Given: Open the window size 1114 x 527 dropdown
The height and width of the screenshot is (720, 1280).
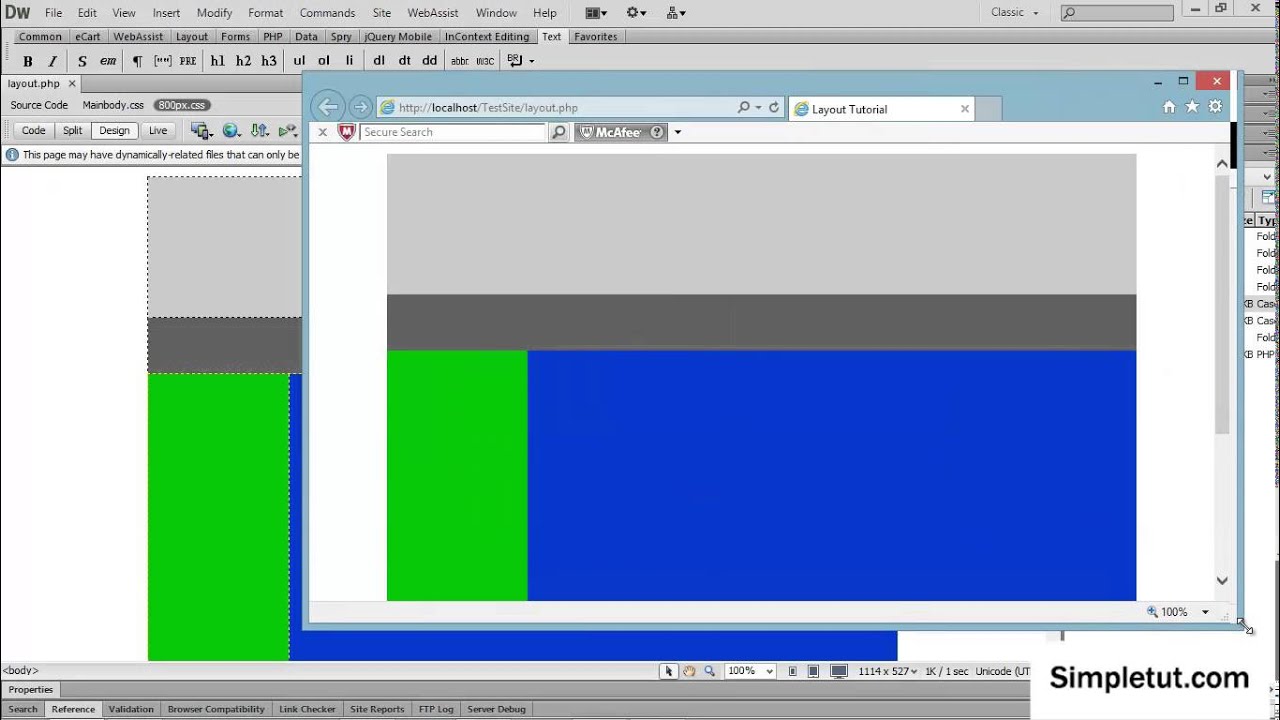Looking at the screenshot, I should pyautogui.click(x=888, y=671).
